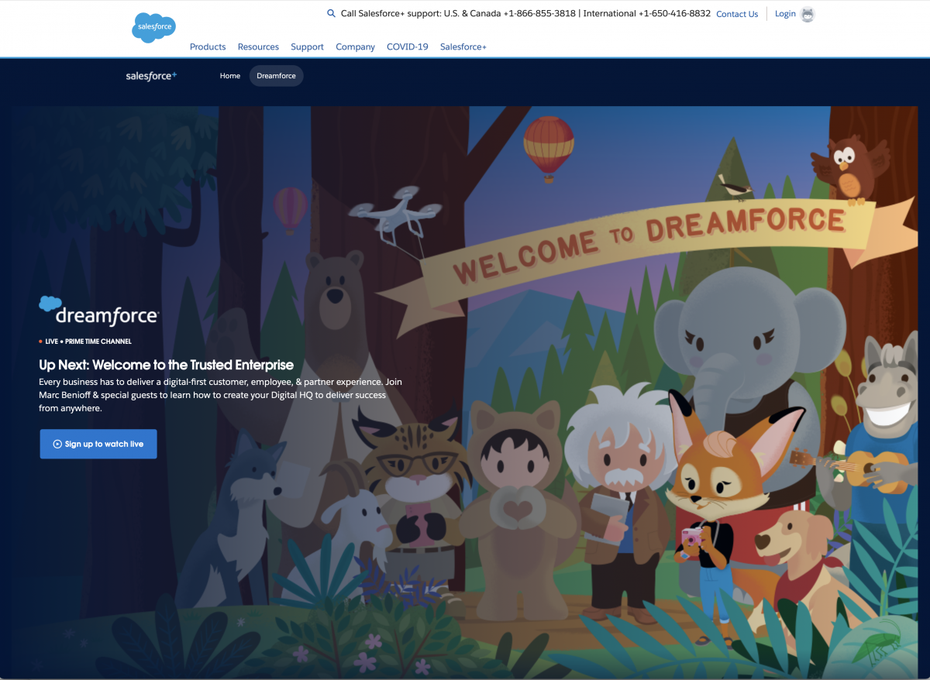The width and height of the screenshot is (930, 680).
Task: Click the Contact Us link
Action: click(x=737, y=14)
